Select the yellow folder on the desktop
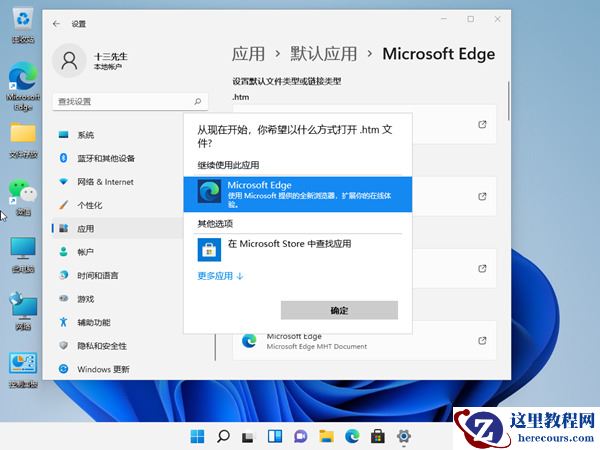The image size is (600, 450). [23, 141]
